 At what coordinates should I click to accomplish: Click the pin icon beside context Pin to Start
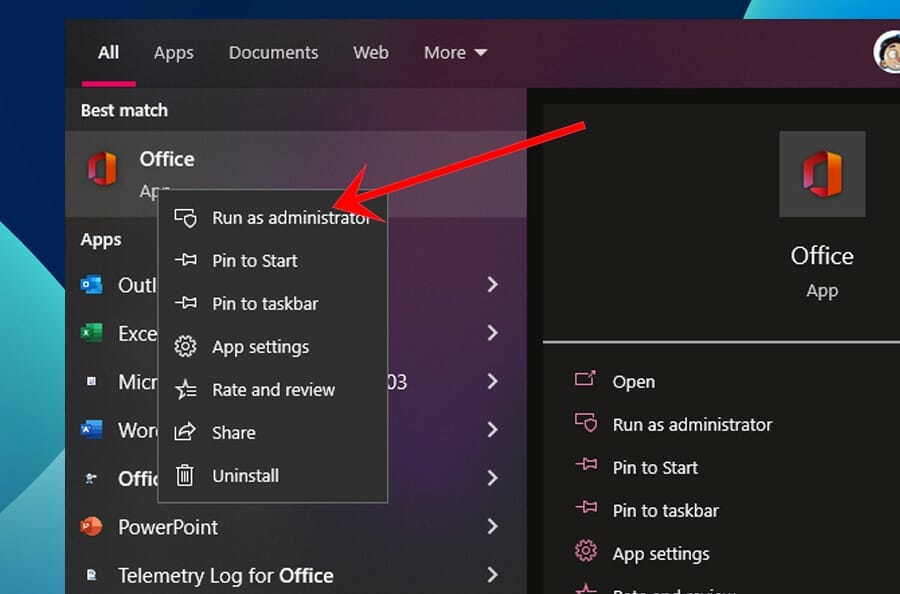coord(185,260)
